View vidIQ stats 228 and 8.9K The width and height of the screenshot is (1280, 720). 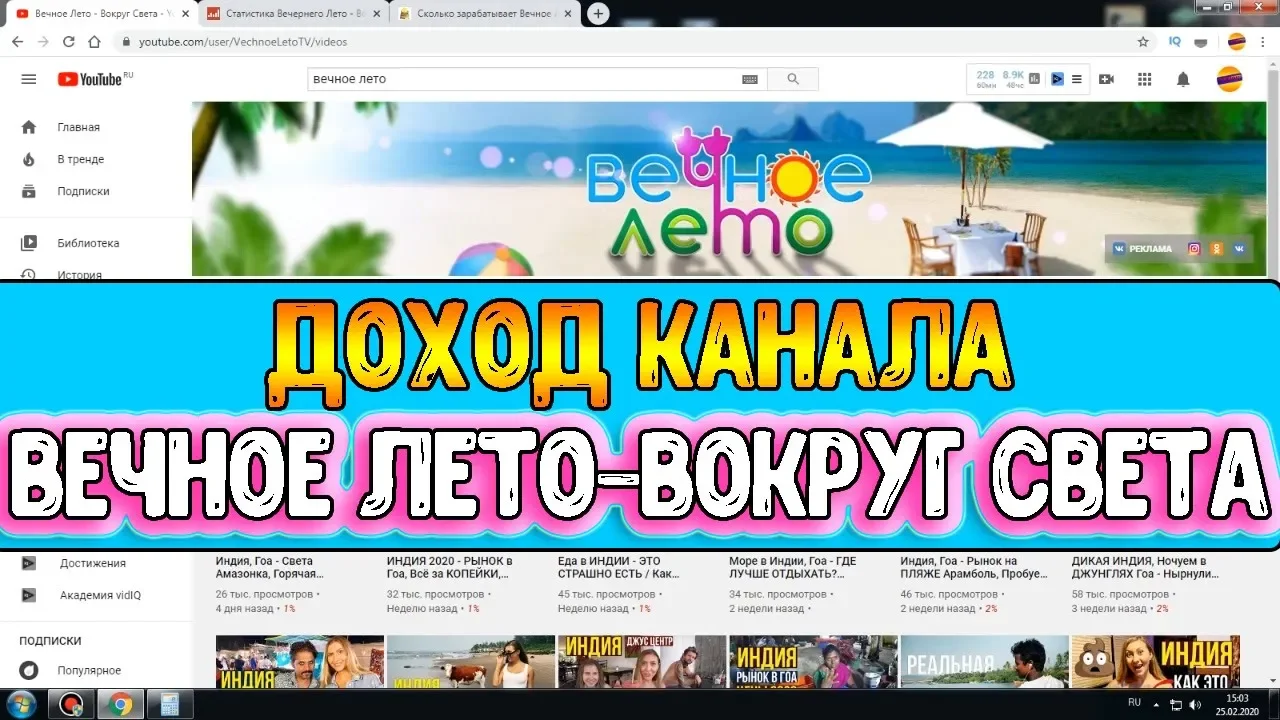pyautogui.click(x=1000, y=79)
